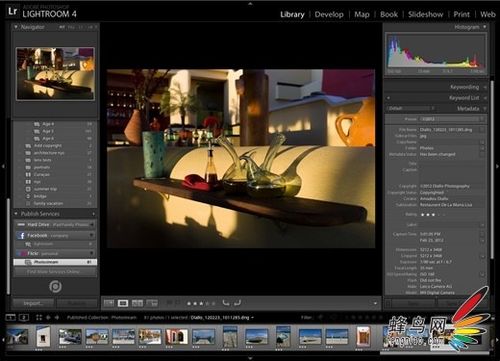Go back to previous source arrow
Image resolution: width=500 pixels, height=361 pixels.
click(x=48, y=317)
